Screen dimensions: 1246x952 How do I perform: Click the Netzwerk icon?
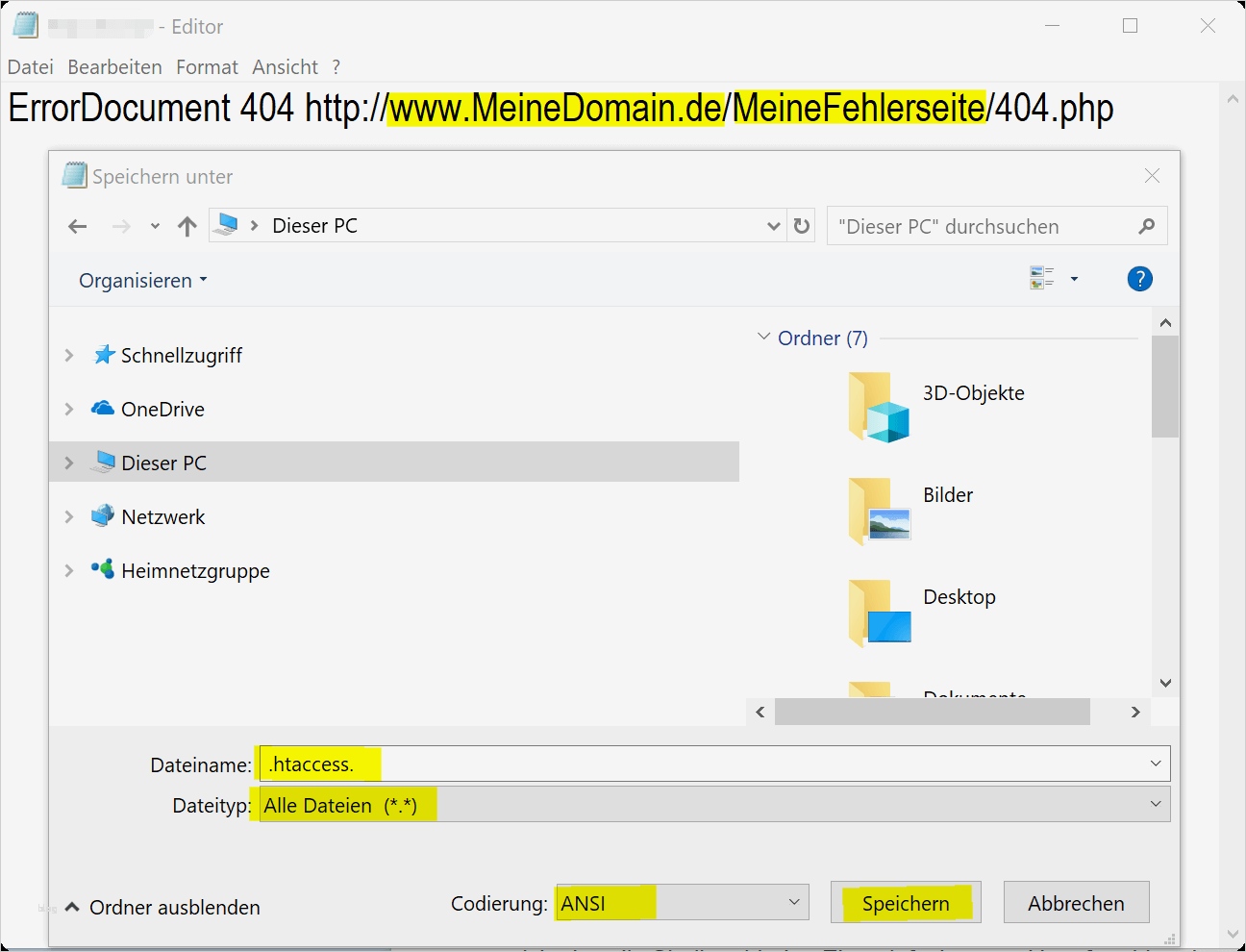click(103, 516)
